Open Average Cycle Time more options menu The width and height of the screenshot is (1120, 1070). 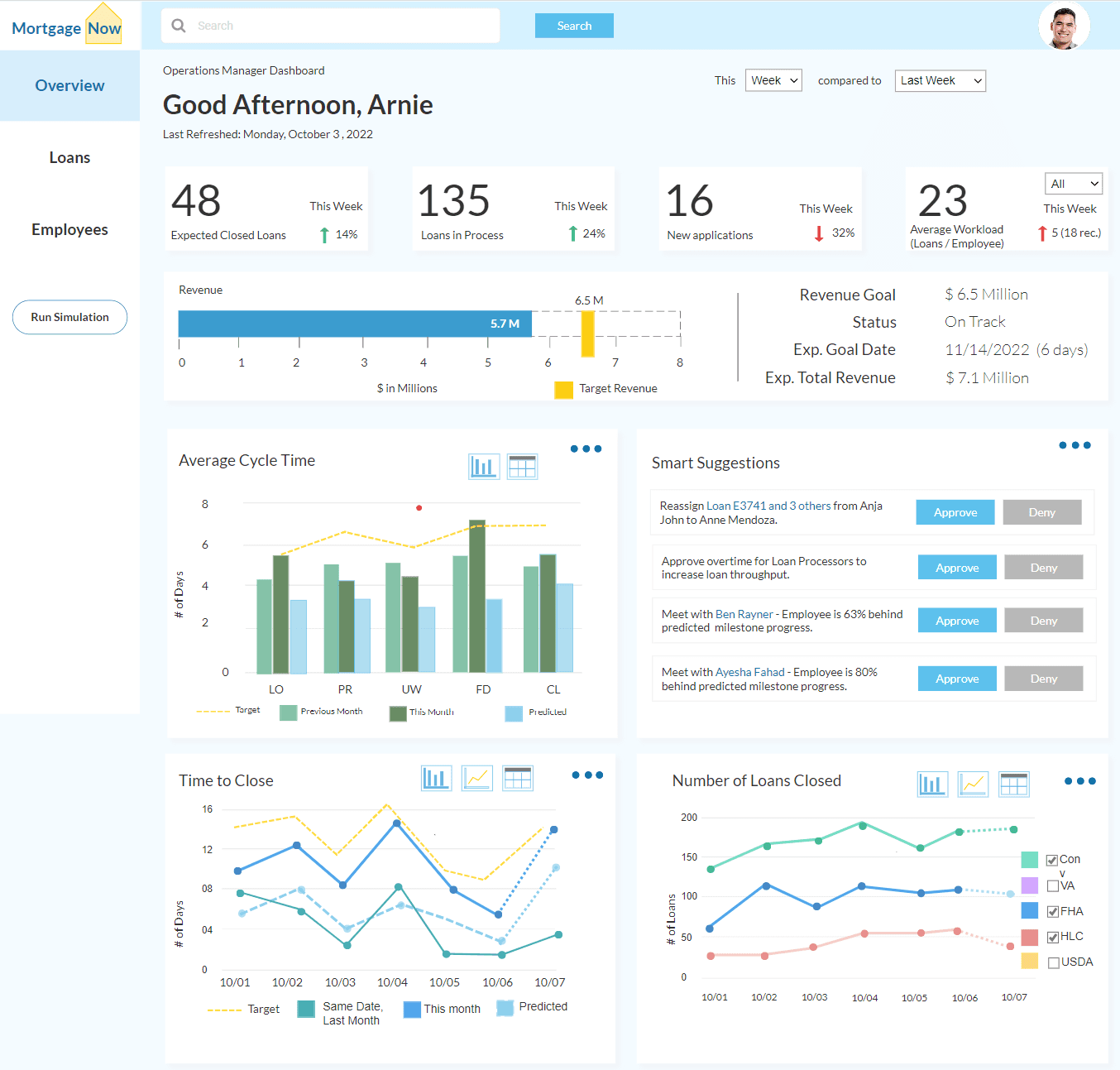586,449
